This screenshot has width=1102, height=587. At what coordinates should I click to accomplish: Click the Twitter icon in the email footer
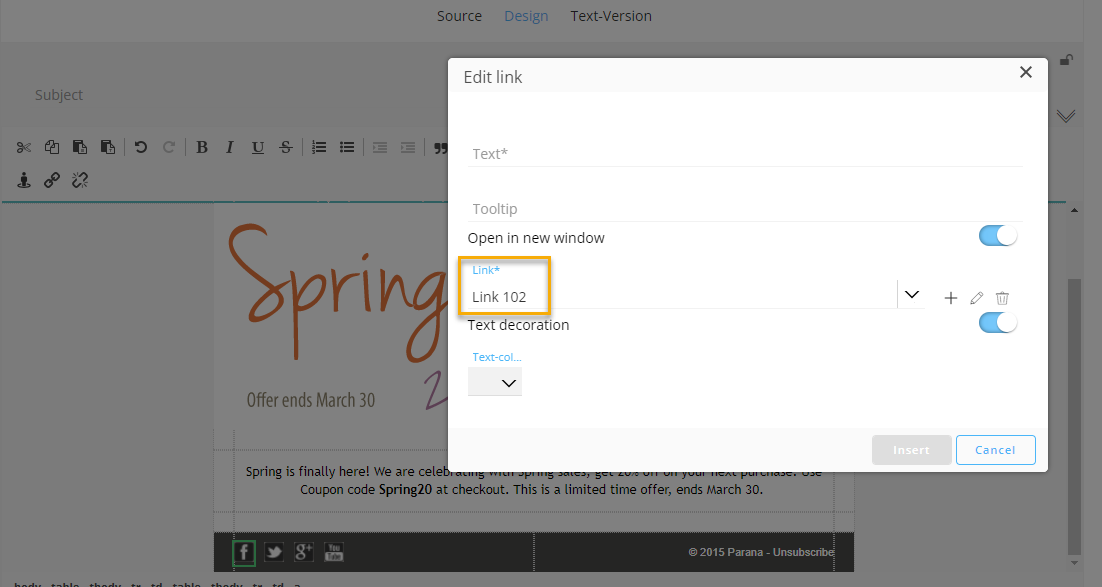coord(273,552)
